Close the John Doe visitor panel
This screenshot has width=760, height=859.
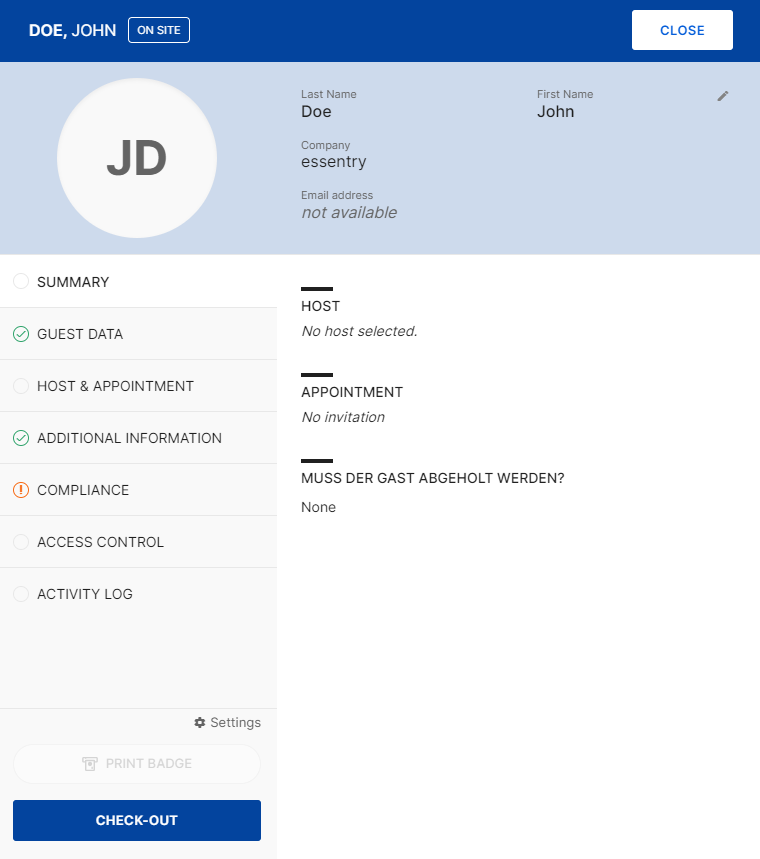[x=682, y=30]
